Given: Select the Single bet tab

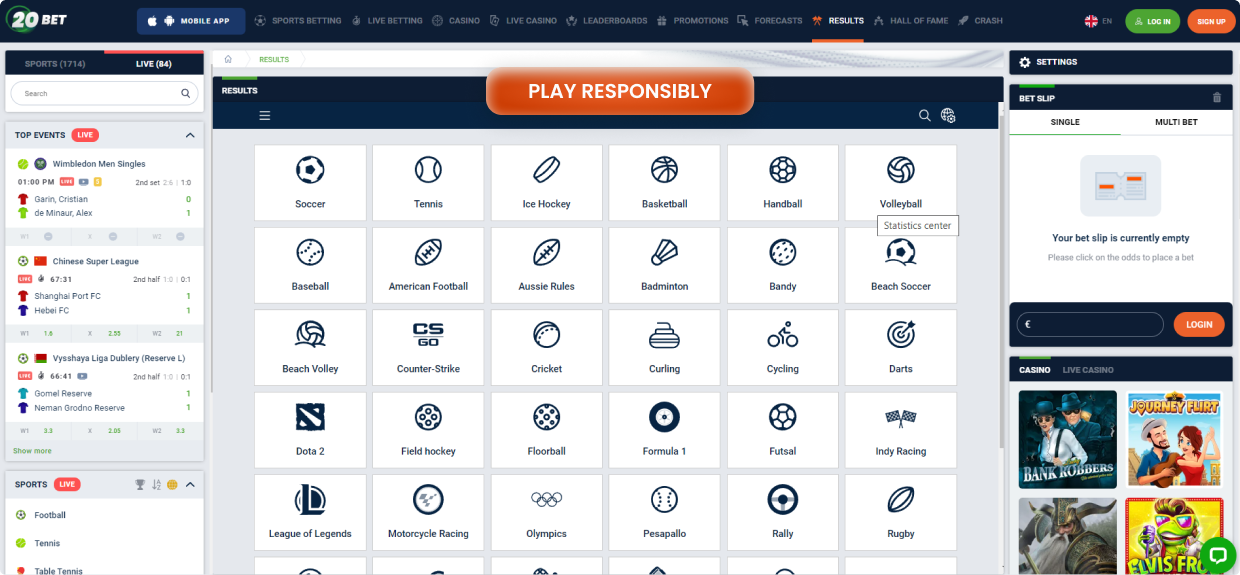Looking at the screenshot, I should (x=1065, y=122).
